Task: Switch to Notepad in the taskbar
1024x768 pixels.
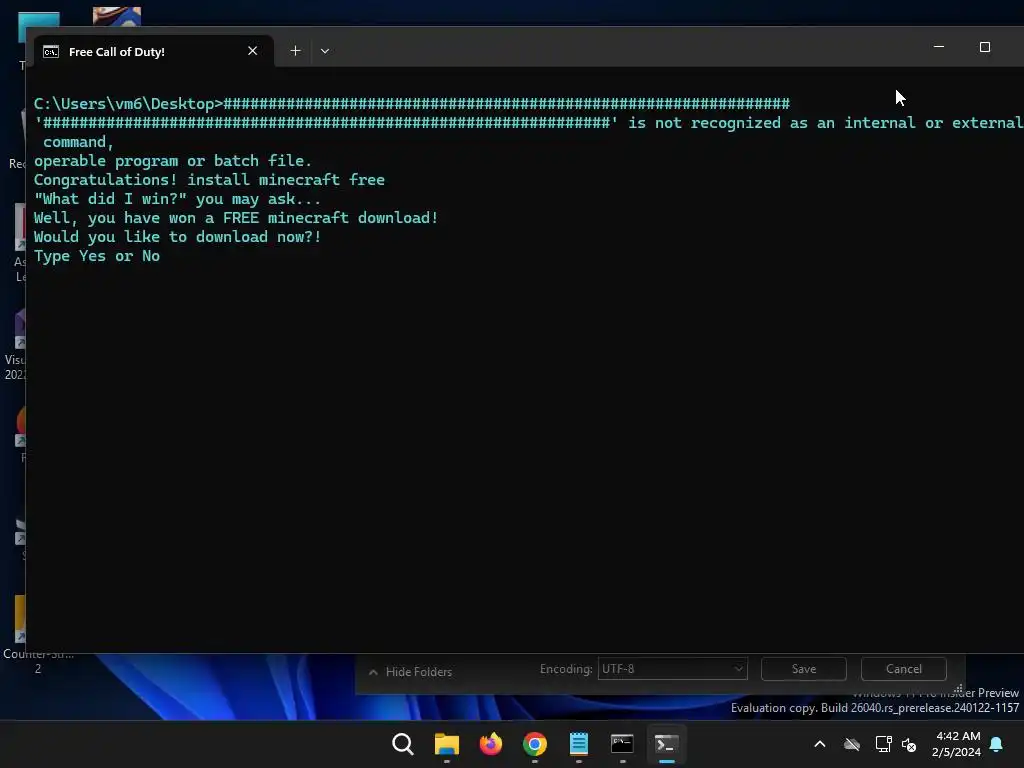Action: [579, 744]
